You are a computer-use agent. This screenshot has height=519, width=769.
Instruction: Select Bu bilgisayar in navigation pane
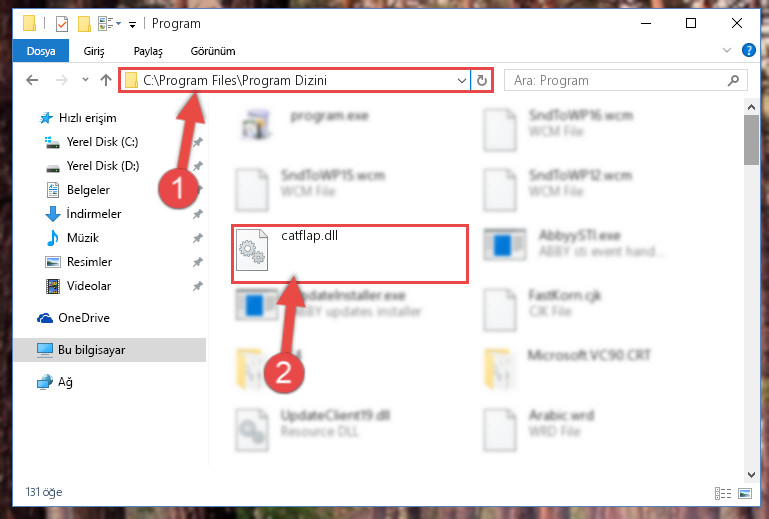[109, 350]
